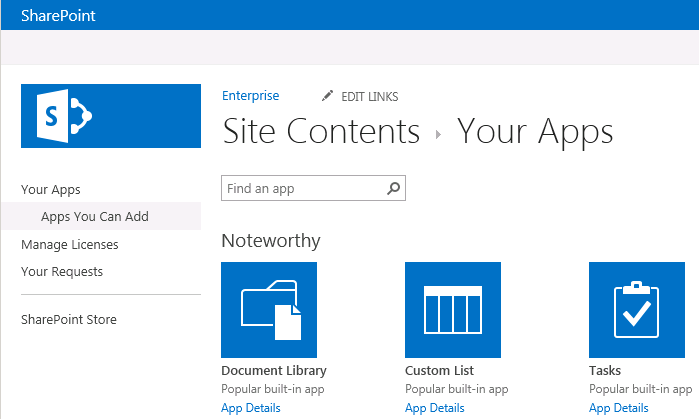Click the Site Contents breadcrumb title
This screenshot has width=699, height=419.
point(320,132)
